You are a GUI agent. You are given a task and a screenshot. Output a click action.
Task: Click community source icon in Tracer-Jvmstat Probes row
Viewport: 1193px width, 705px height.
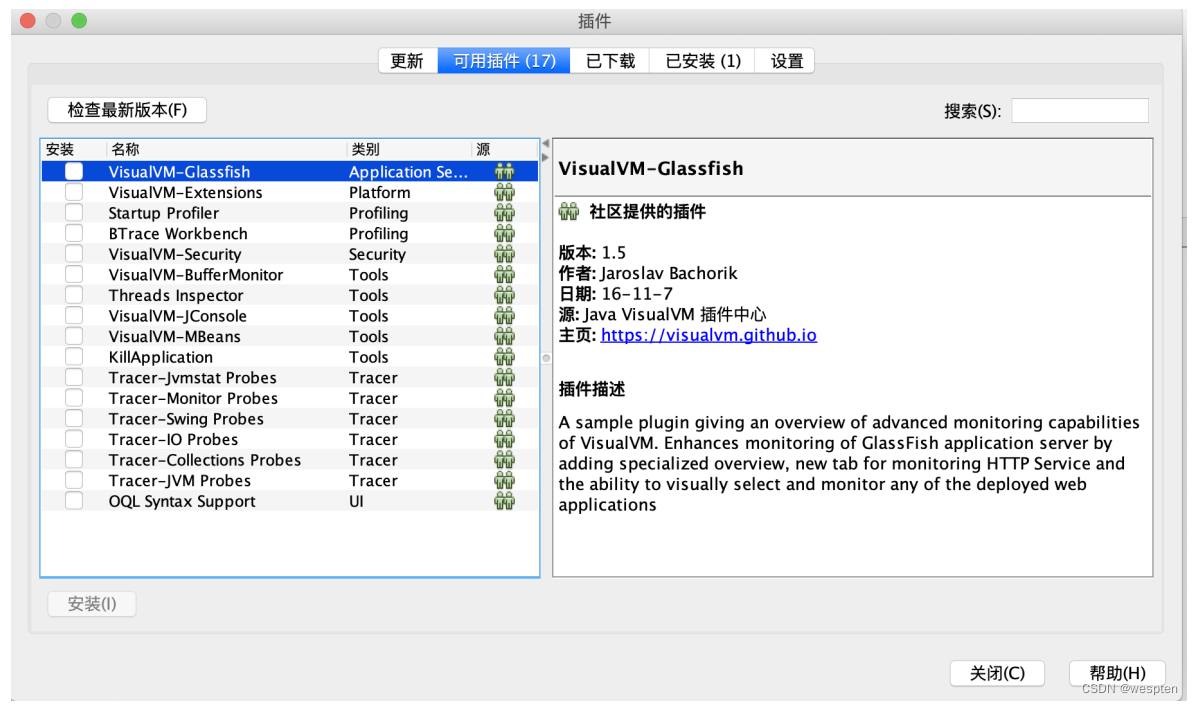pyautogui.click(x=504, y=376)
